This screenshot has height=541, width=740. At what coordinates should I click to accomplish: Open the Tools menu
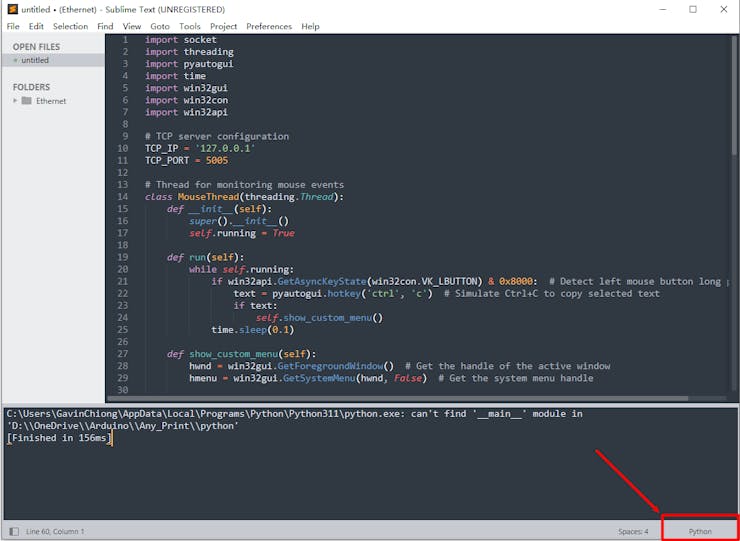189,26
